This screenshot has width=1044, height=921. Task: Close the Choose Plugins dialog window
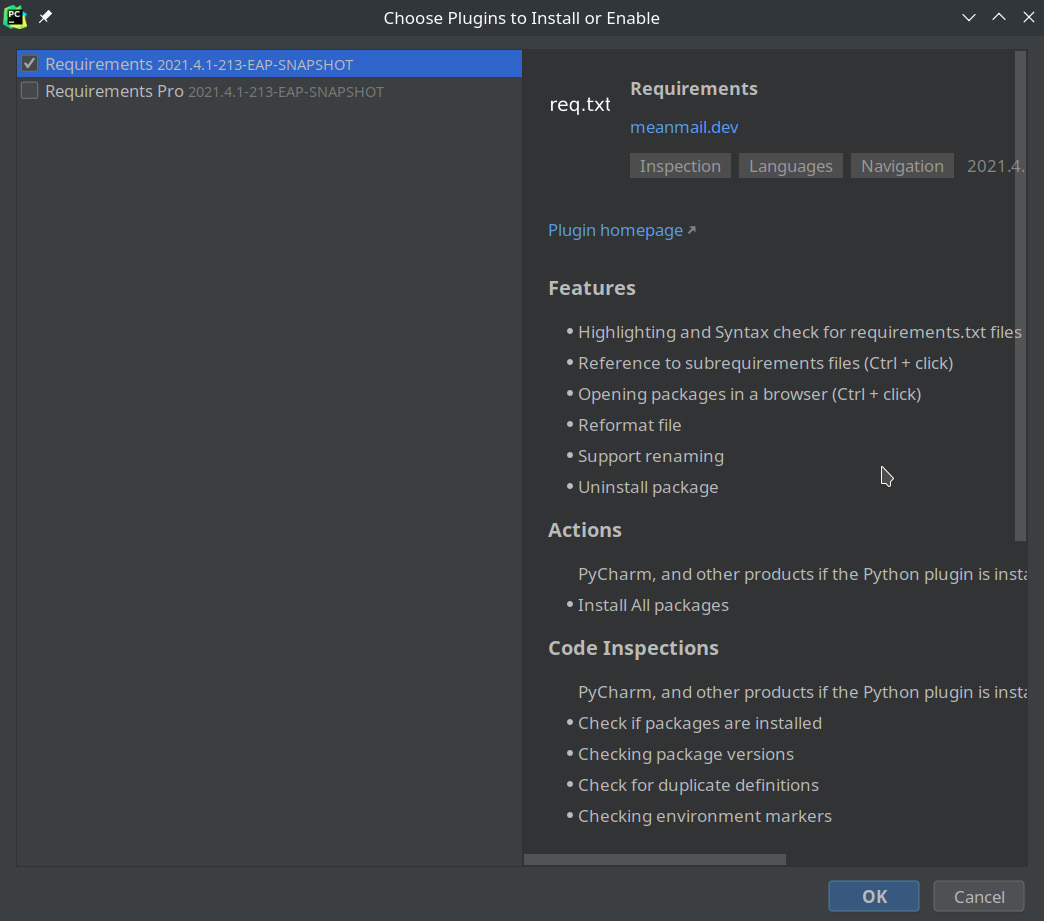coord(1029,17)
